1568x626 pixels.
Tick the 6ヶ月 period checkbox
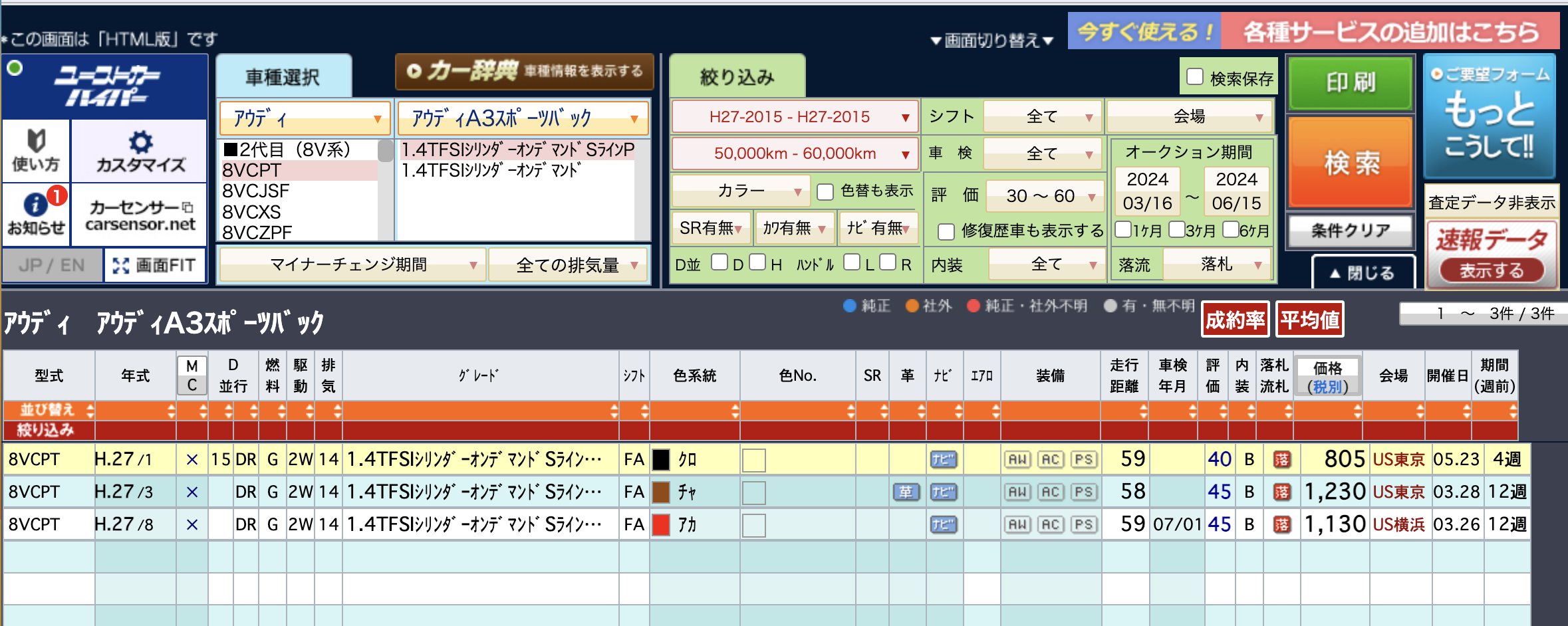pos(1230,229)
